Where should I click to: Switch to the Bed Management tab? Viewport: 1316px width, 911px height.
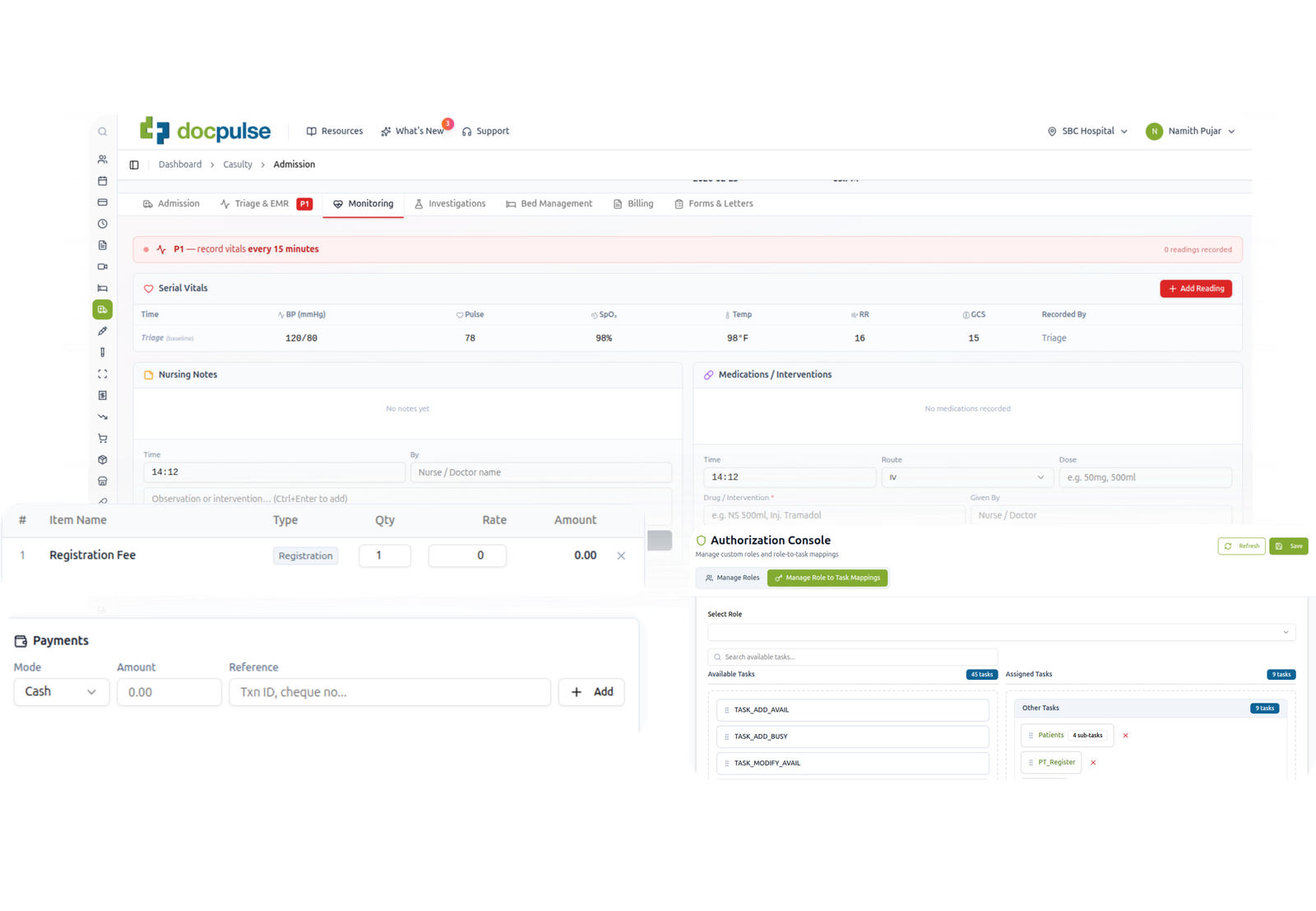click(x=549, y=204)
